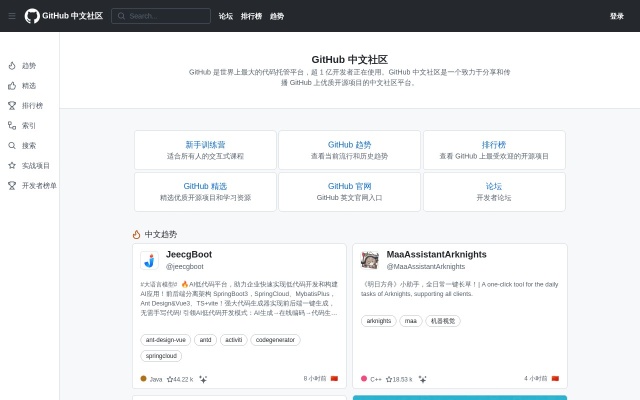
Task: Click the JeecgBoot project avatar
Action: click(x=150, y=260)
